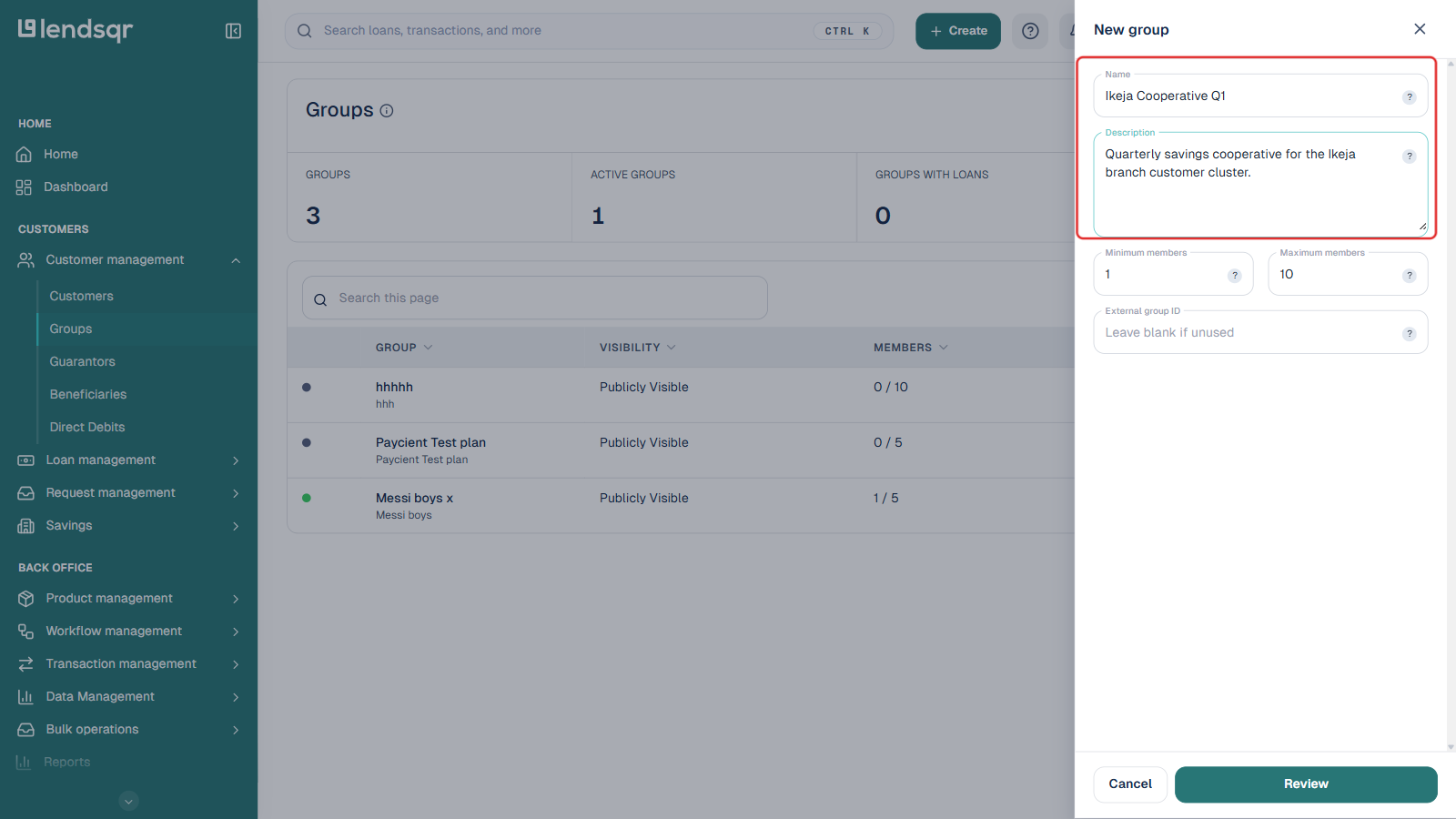Expand the Data Management section
This screenshot has height=819, width=1456.
tap(236, 697)
